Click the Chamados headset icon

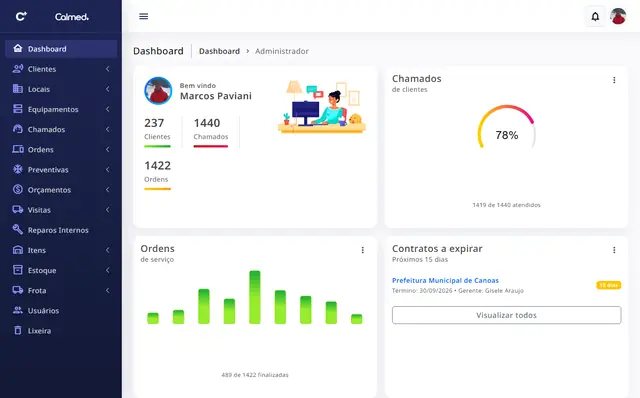click(x=18, y=129)
